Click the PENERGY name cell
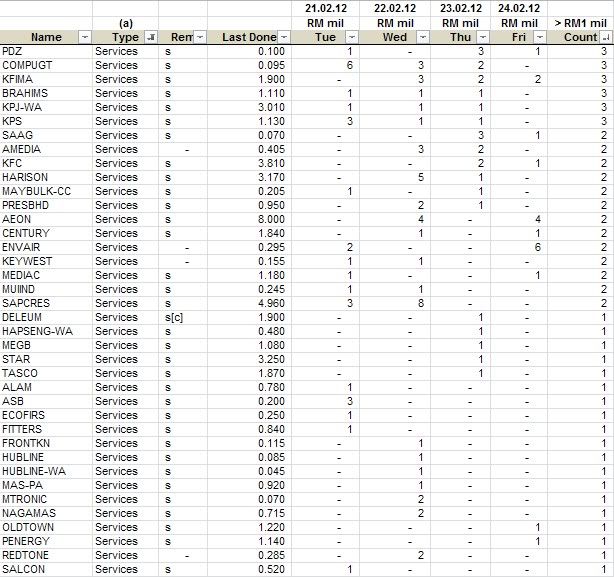Image resolution: width=614 pixels, height=577 pixels. pyautogui.click(x=46, y=541)
